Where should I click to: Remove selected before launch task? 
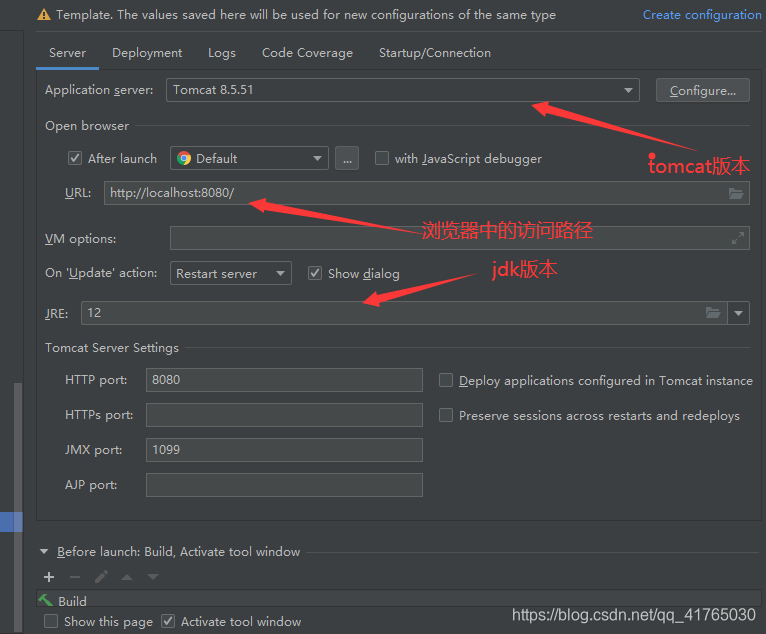click(75, 577)
